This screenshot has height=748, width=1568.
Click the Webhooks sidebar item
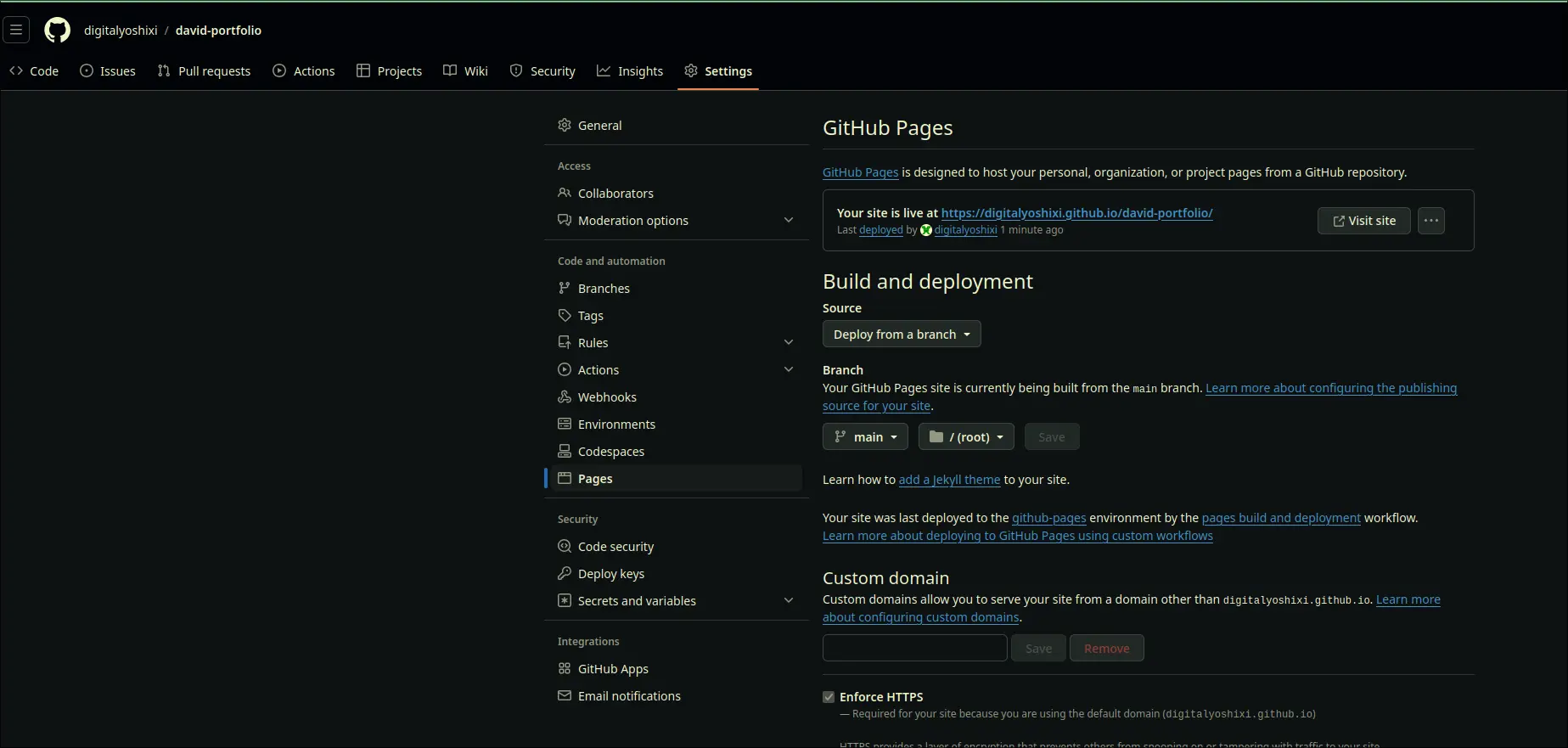[x=606, y=397]
